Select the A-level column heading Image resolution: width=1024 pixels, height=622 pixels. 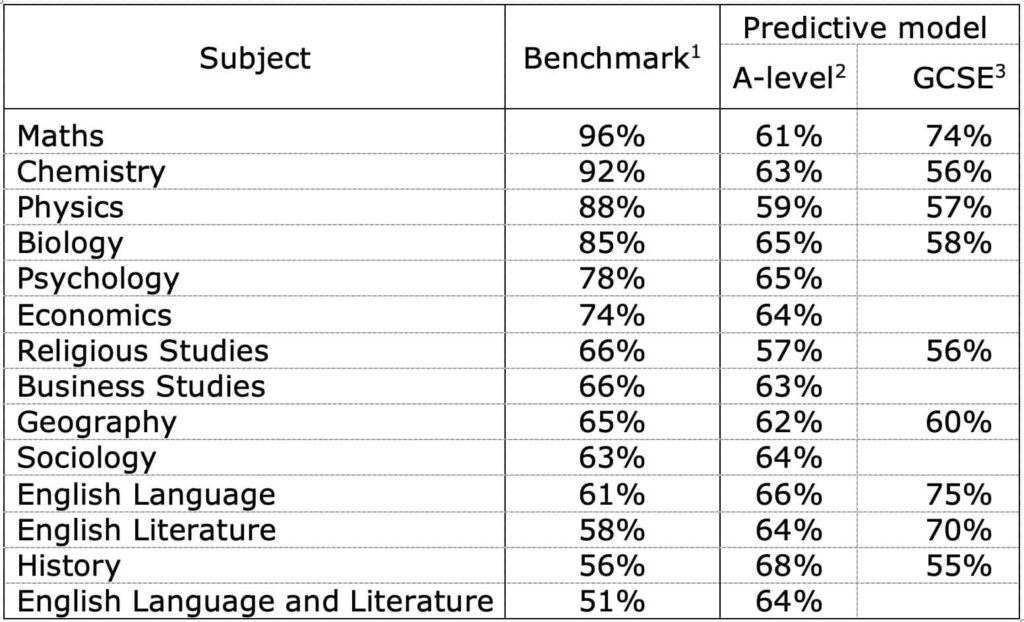tap(789, 78)
